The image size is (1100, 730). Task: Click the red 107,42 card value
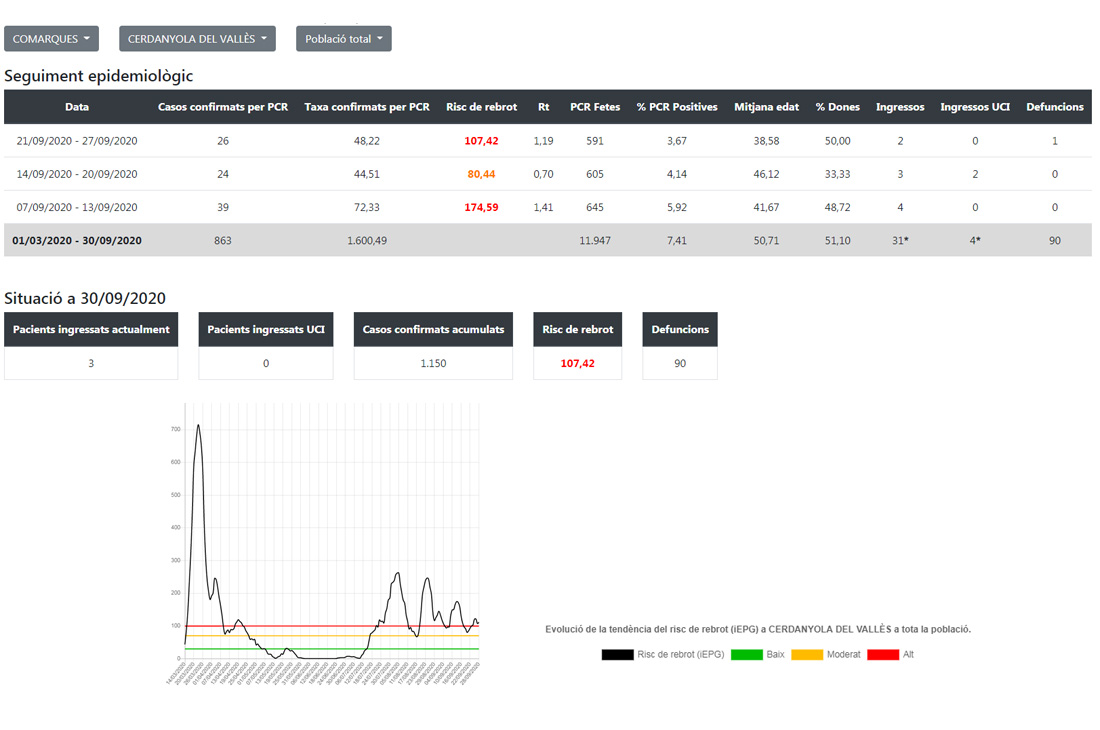click(x=577, y=363)
